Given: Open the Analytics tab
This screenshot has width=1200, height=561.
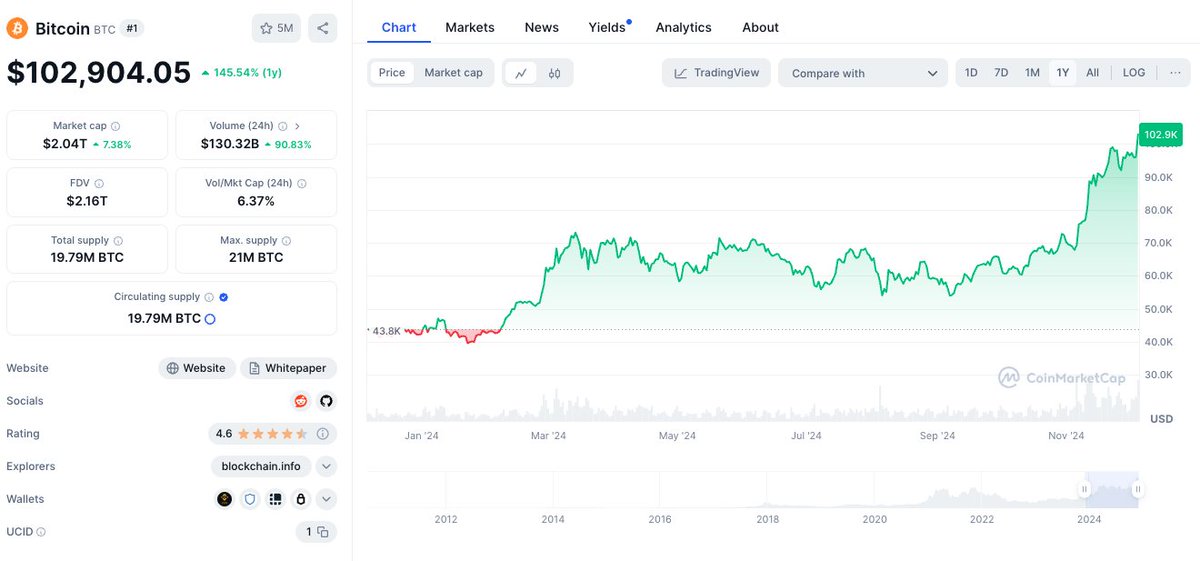Looking at the screenshot, I should coord(684,27).
